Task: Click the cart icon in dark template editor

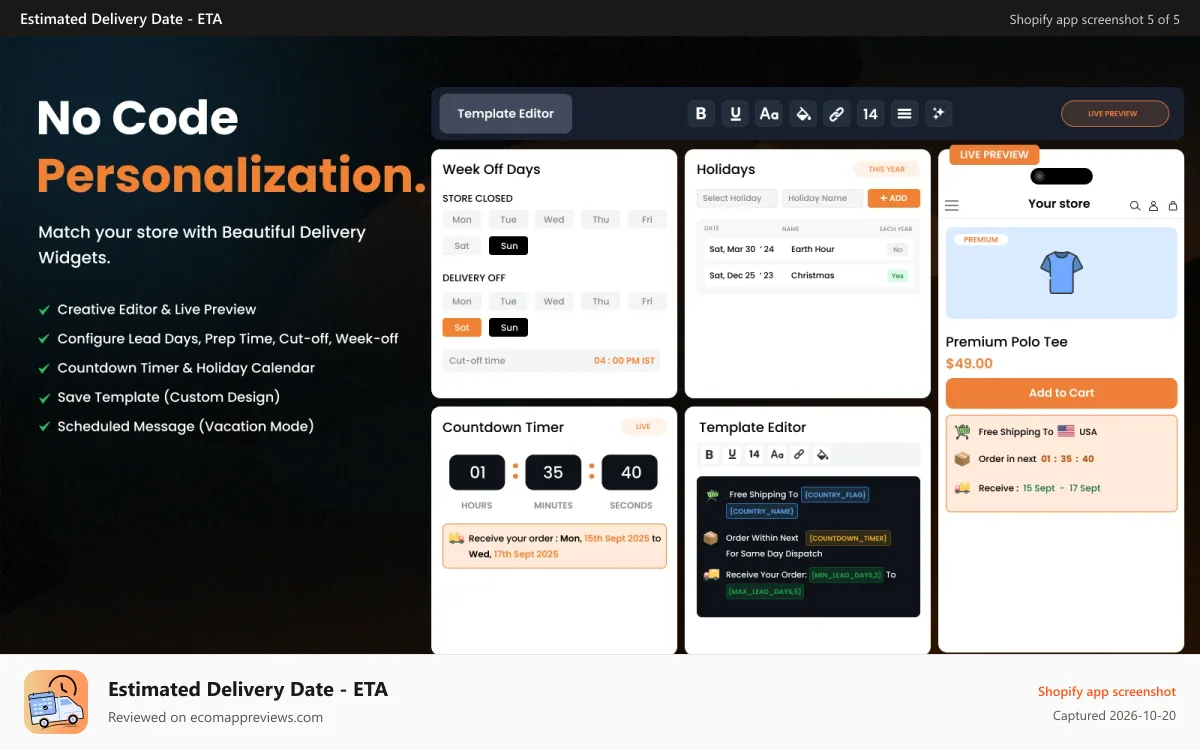Action: pos(712,494)
